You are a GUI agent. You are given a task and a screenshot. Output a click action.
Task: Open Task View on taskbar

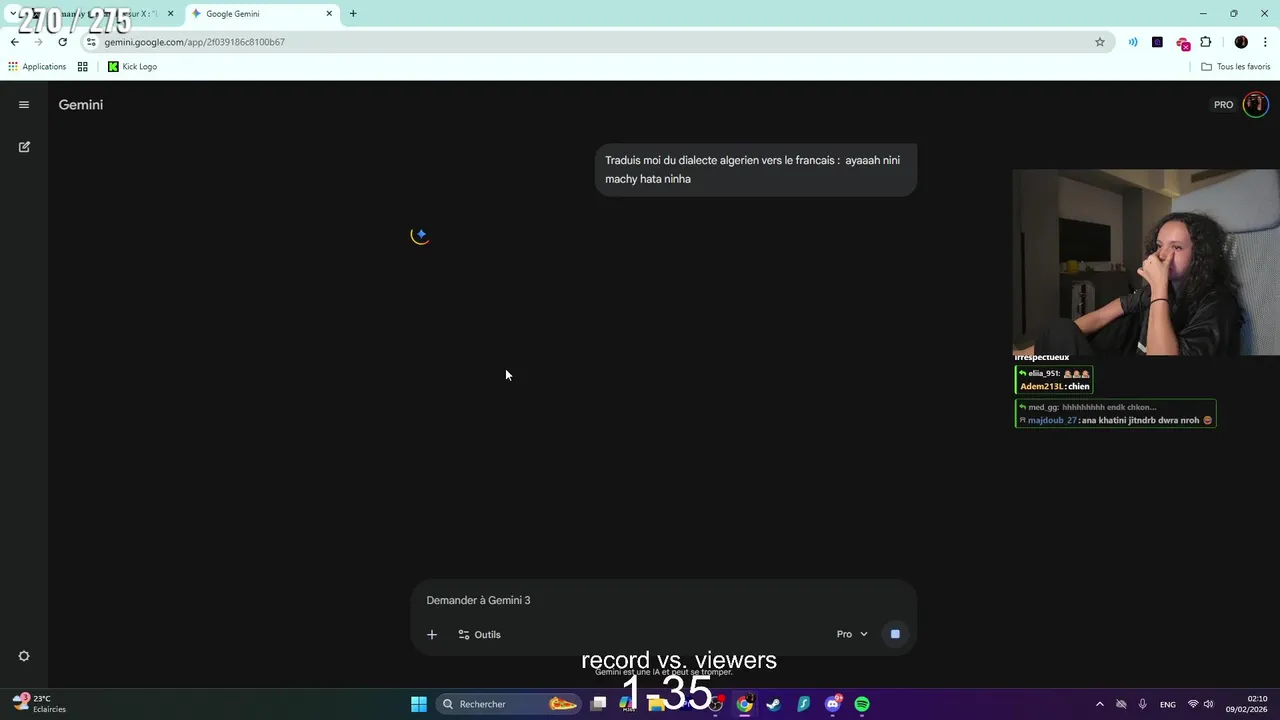tap(598, 704)
